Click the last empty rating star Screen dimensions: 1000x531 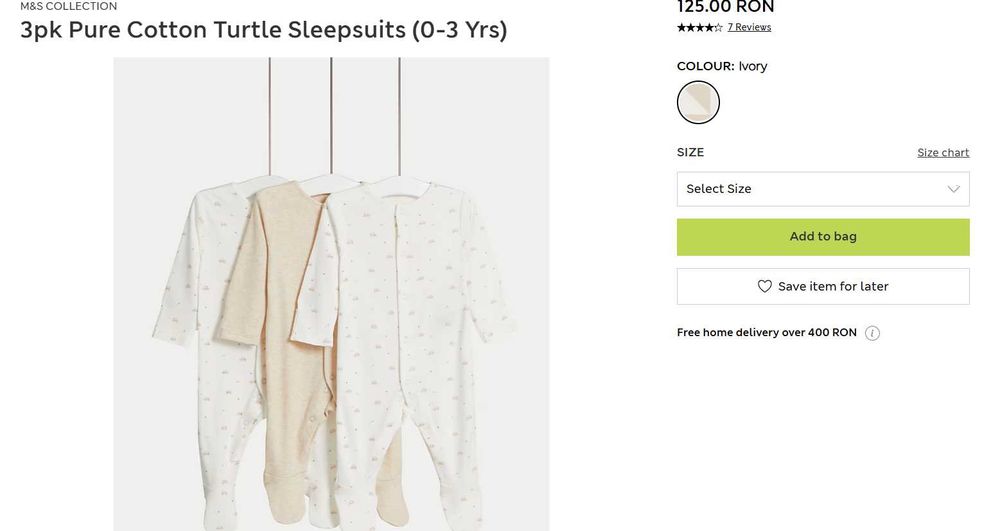(718, 27)
